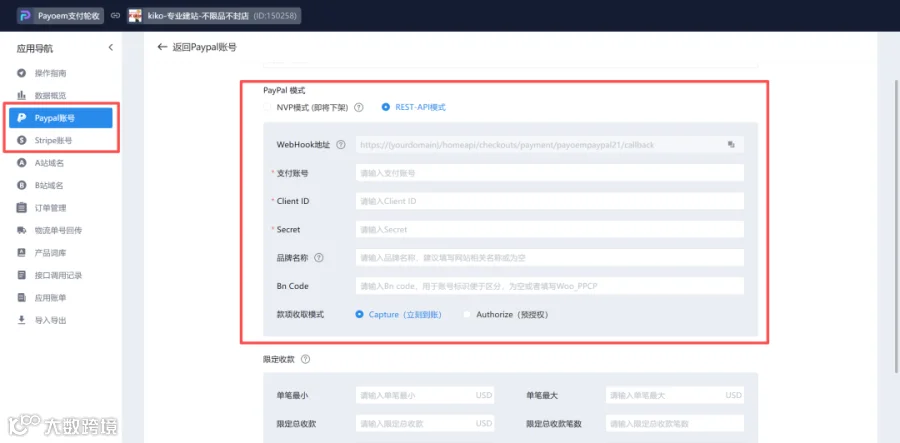Viewport: 900px width, 443px height.
Task: Focus the Secret input field
Action: [x=550, y=229]
